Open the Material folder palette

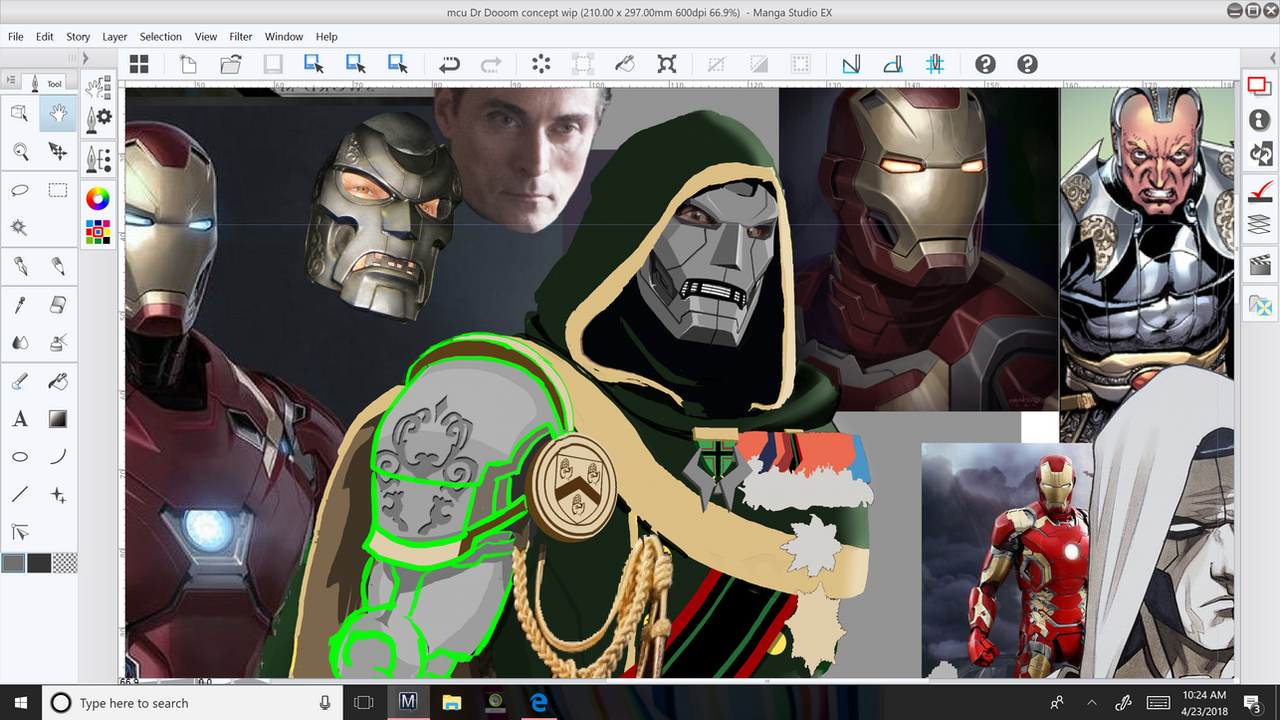1260,305
